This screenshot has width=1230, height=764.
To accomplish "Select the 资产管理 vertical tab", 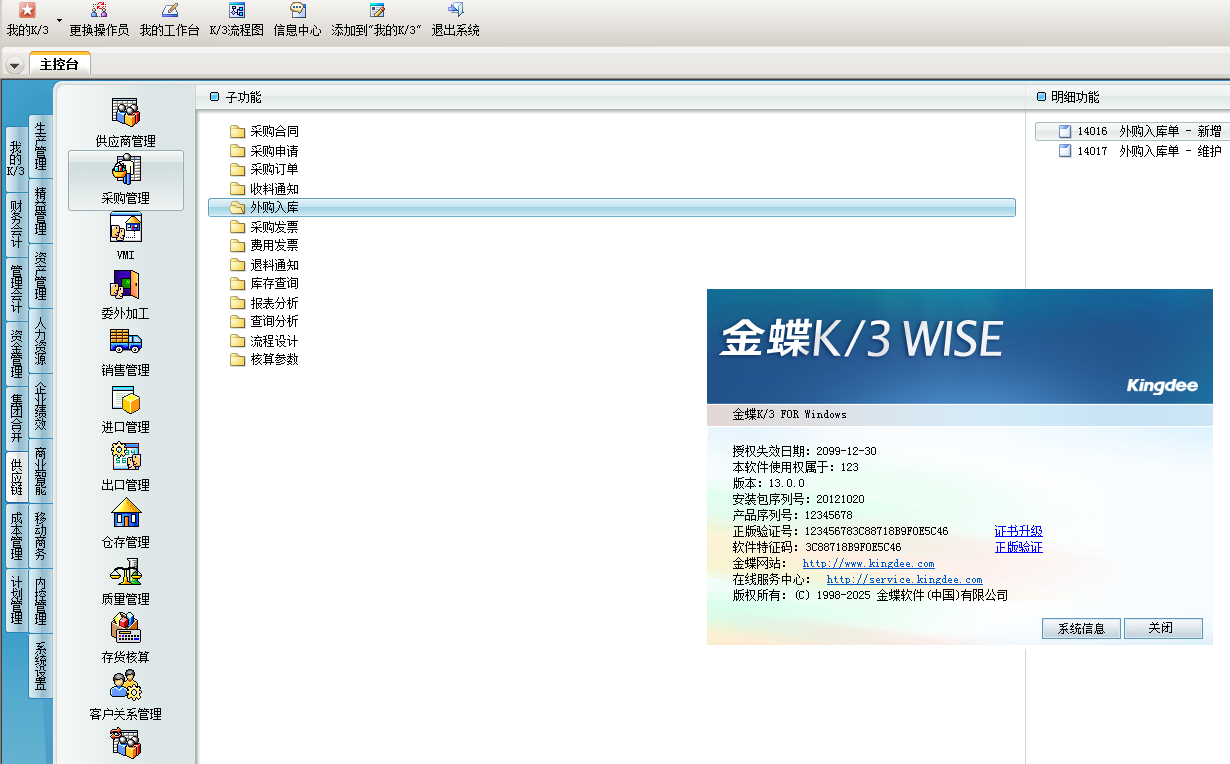I will pos(41,276).
